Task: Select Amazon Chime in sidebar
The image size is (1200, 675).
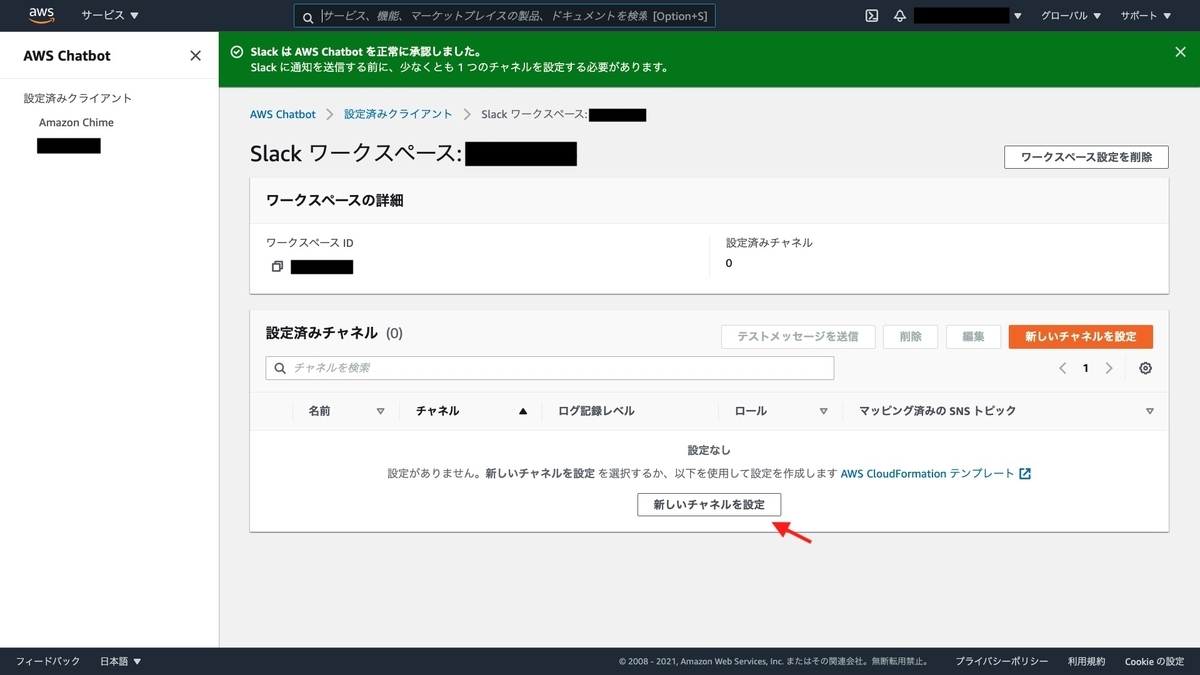Action: pos(76,123)
